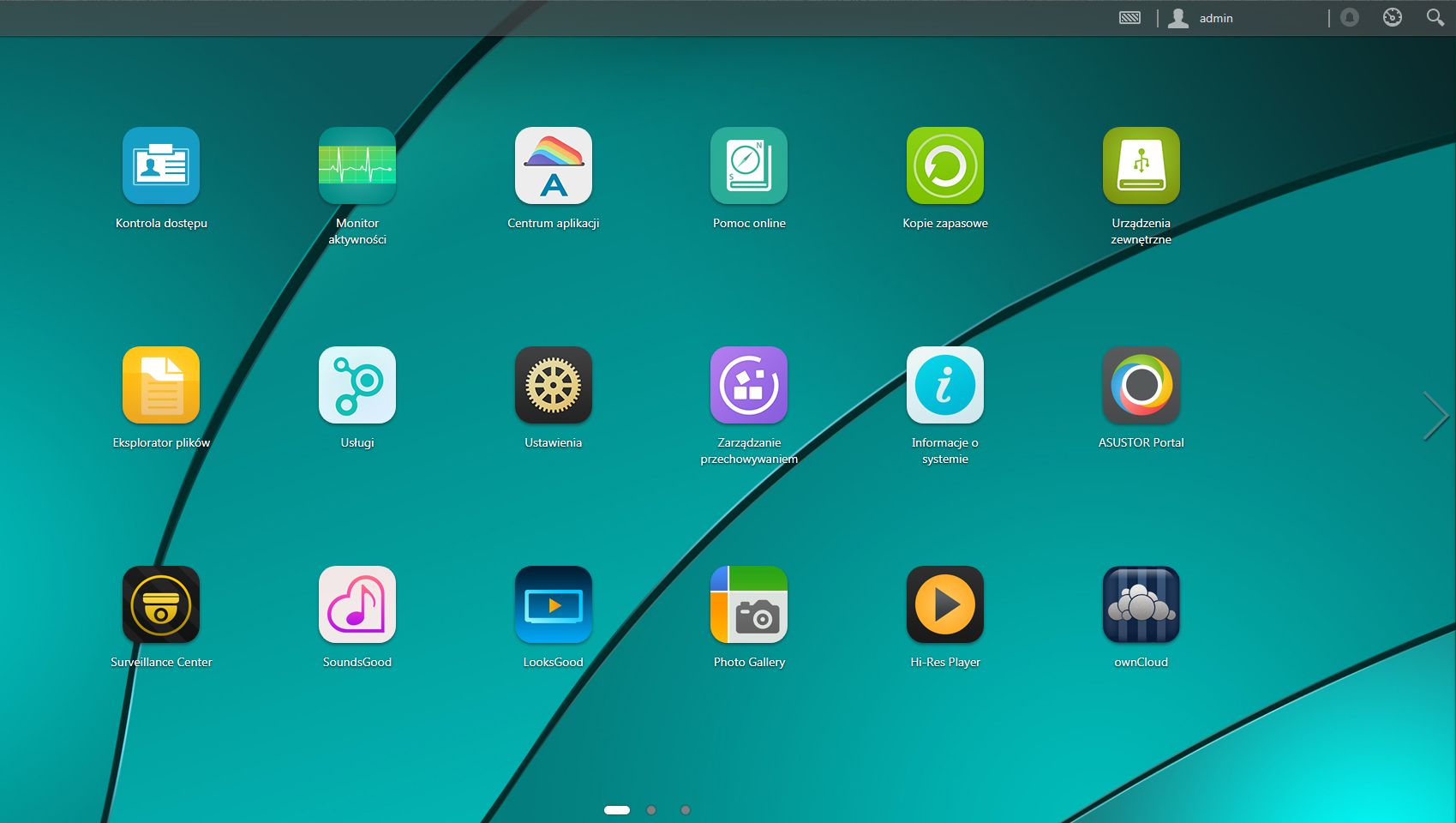1456x823 pixels.
Task: Go to next desktop page arrow
Action: click(1435, 416)
